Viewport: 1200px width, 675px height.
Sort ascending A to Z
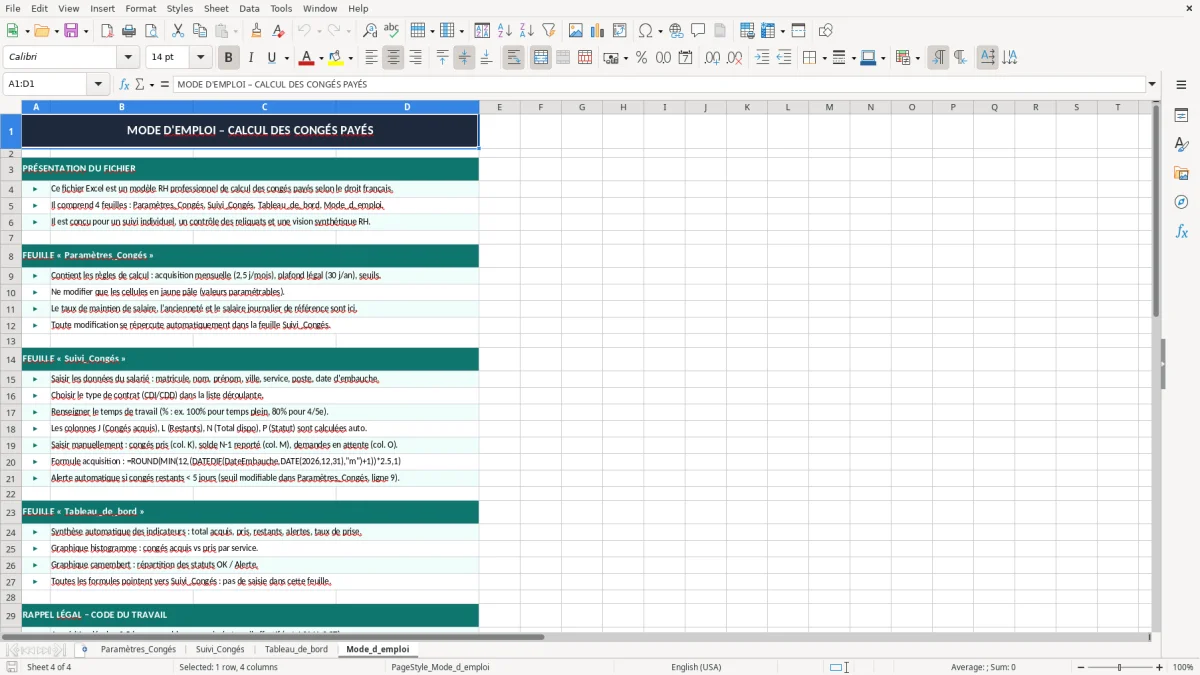tap(505, 31)
